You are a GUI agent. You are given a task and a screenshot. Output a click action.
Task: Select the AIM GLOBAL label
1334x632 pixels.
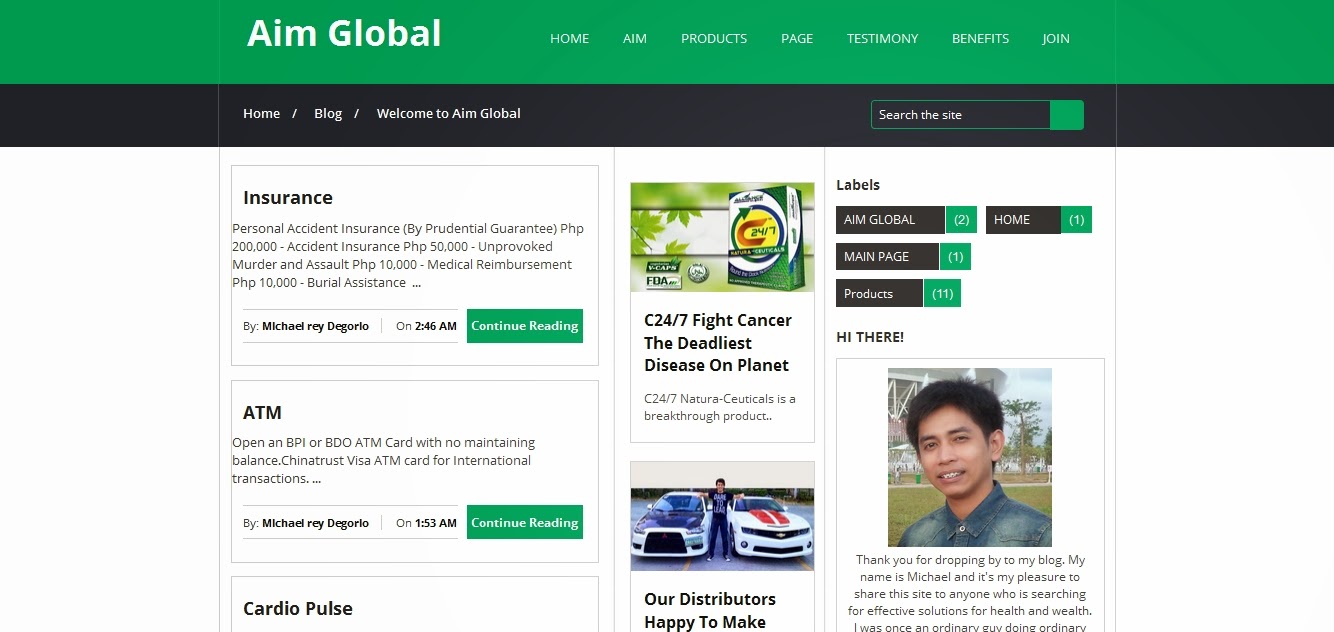click(890, 220)
